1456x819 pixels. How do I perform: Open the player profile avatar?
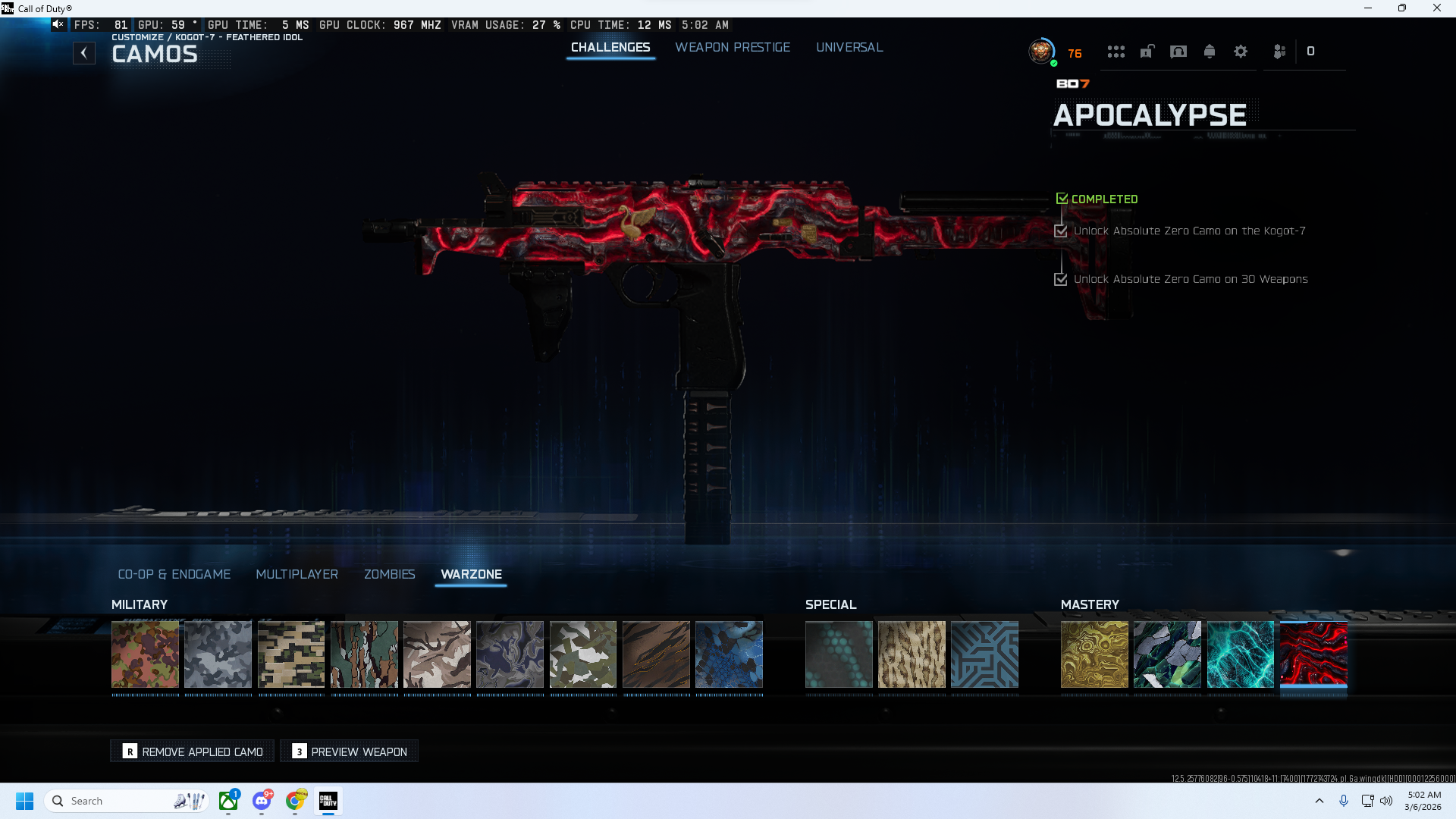[1041, 52]
